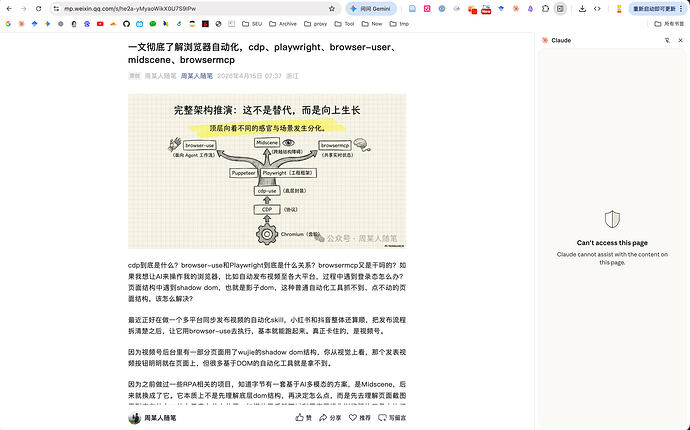Screen dimensions: 690x430
Task: Click the author avatar at bottom
Action: point(134,418)
